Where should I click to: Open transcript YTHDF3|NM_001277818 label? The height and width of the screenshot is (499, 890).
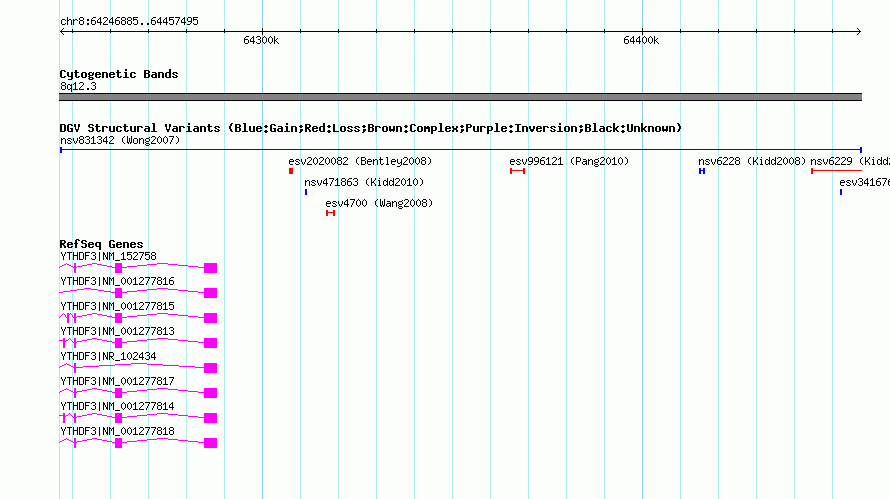click(x=117, y=431)
